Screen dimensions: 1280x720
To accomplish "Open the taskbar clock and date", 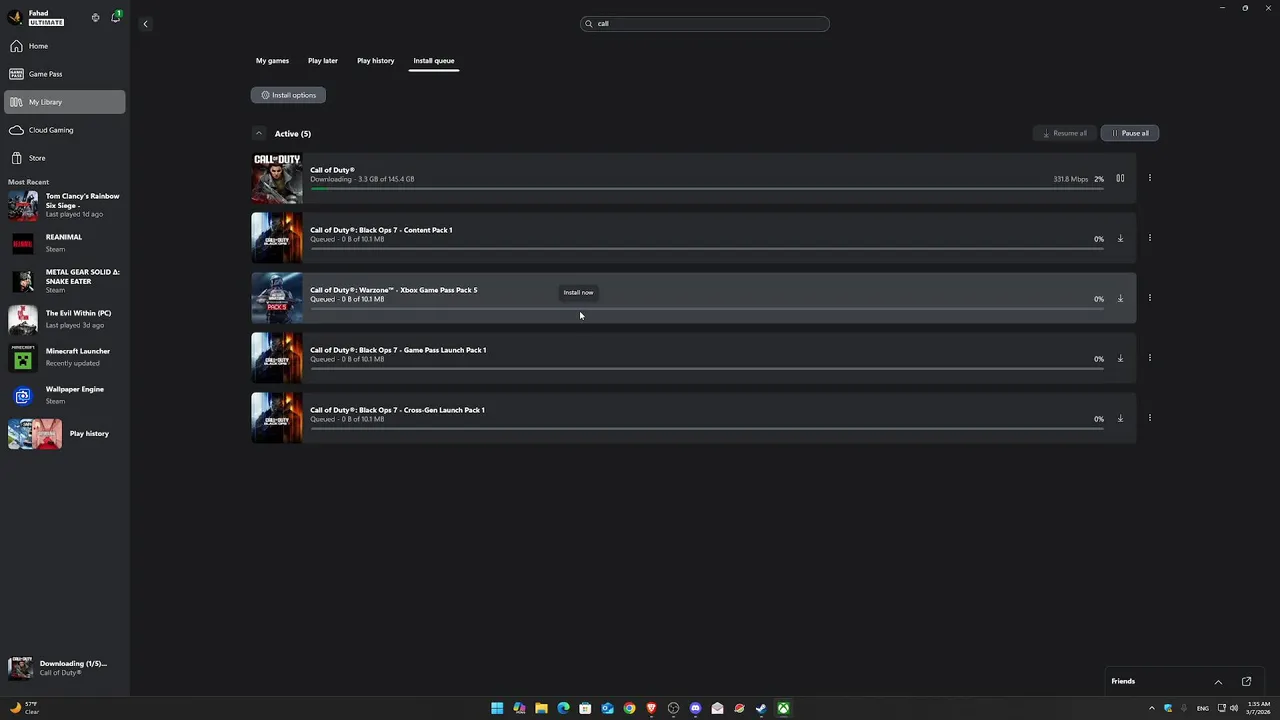I will tap(1259, 708).
